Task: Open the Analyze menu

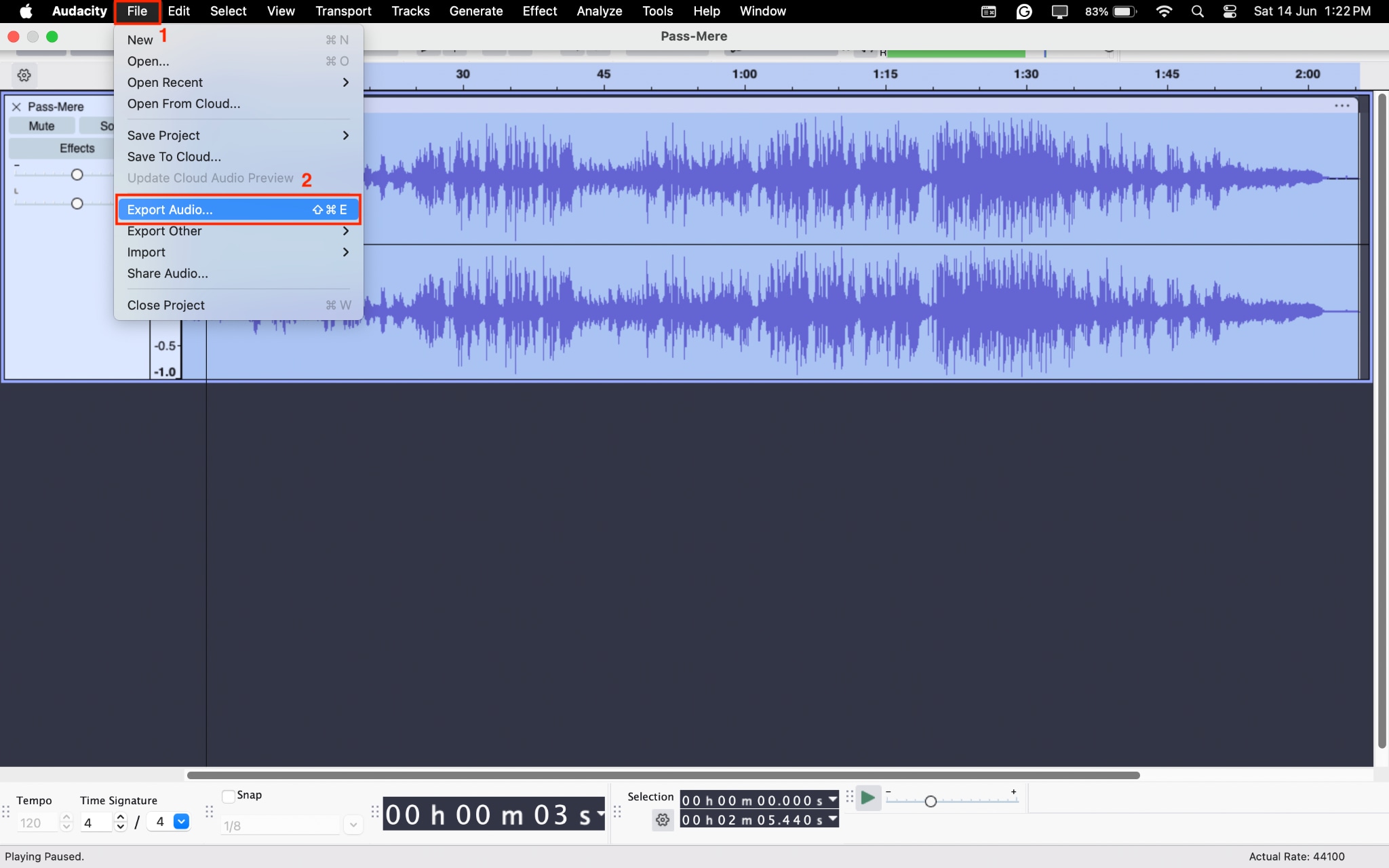Action: point(600,11)
